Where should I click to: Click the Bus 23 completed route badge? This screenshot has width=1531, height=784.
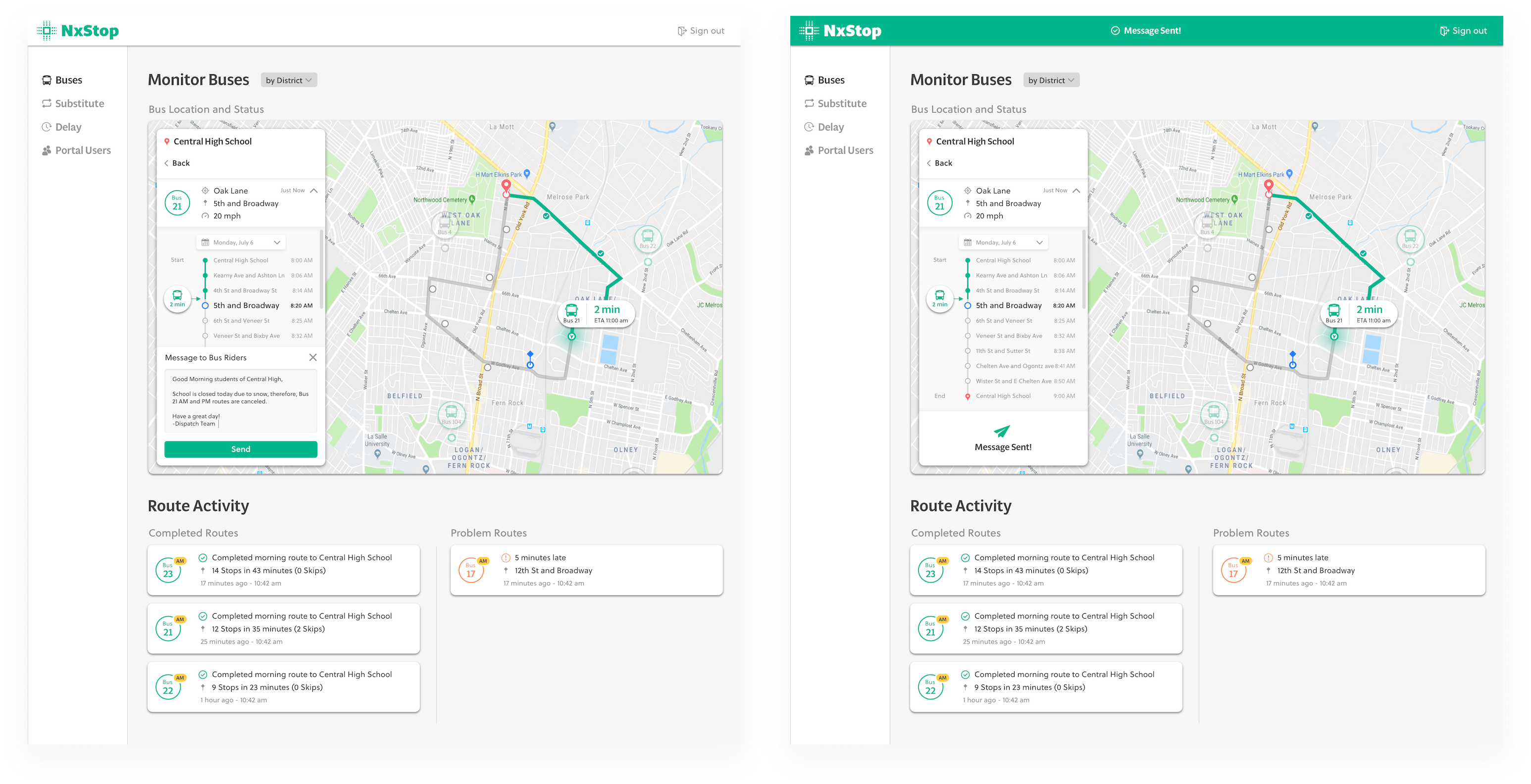pyautogui.click(x=168, y=570)
